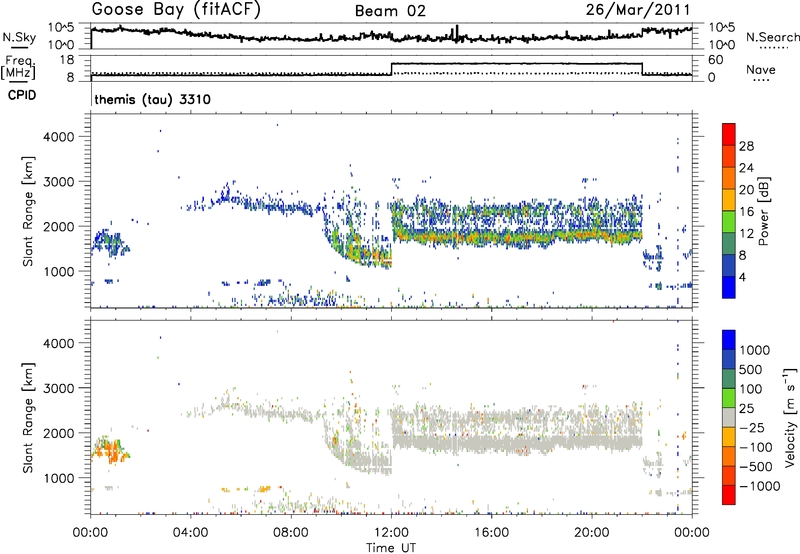Click '3000' on velocity panel range axis
800x554 pixels.
tap(59, 388)
